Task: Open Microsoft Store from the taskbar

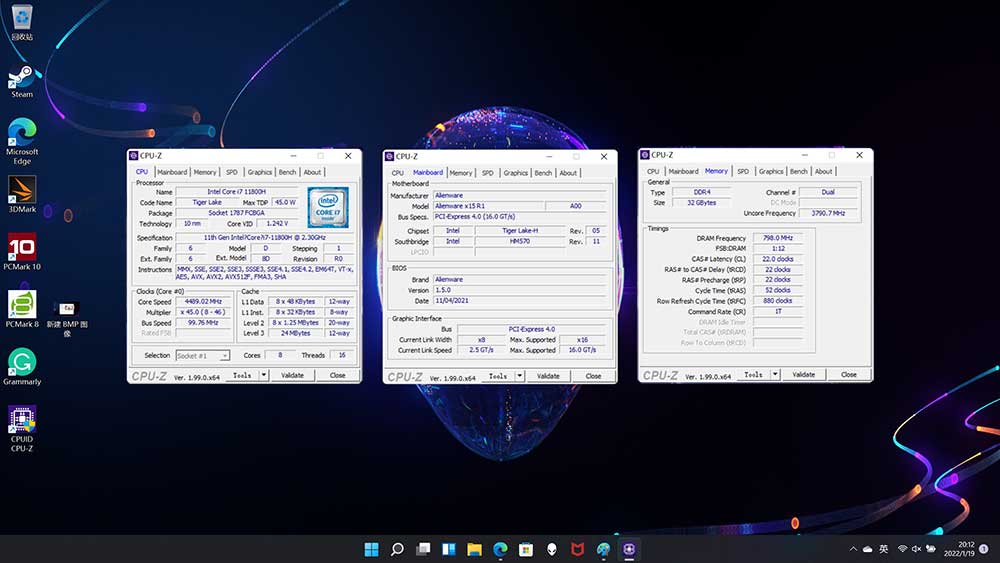Action: [526, 549]
